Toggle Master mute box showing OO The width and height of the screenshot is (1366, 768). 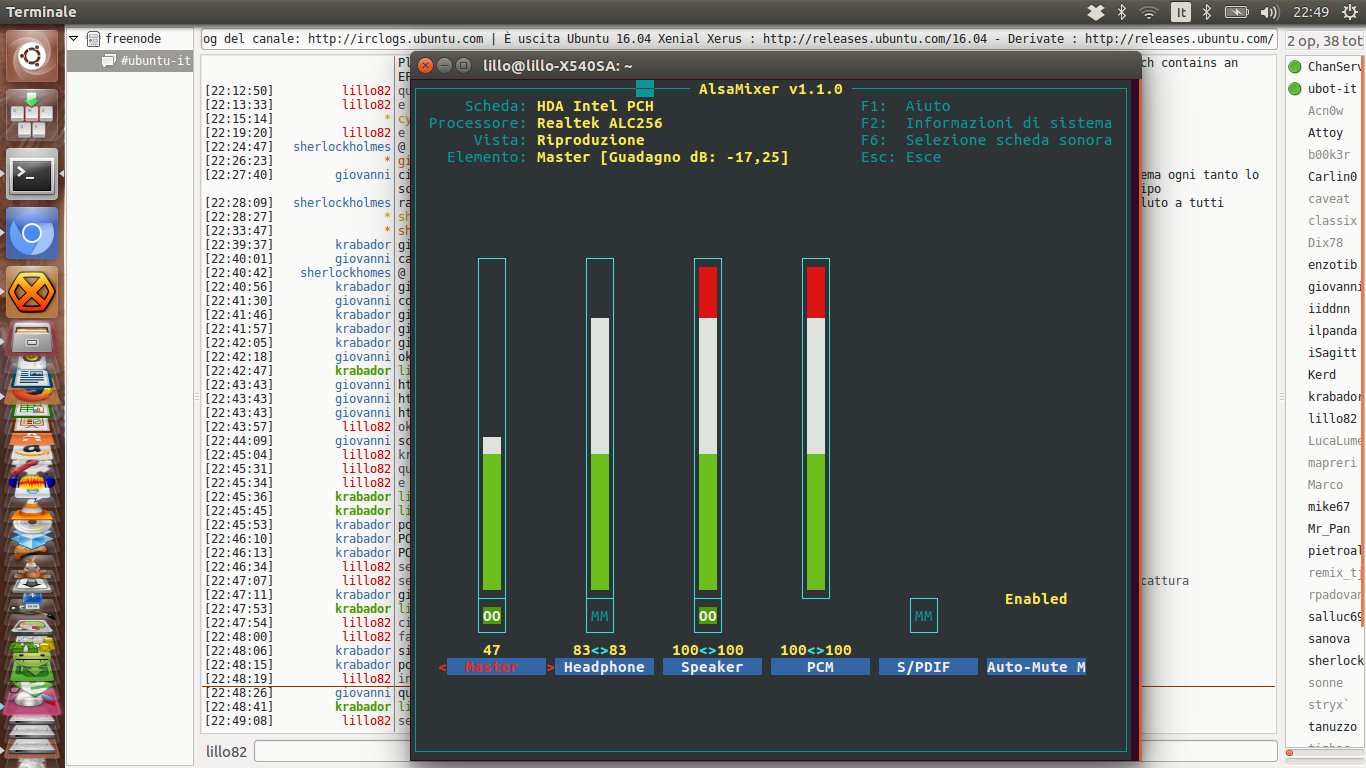point(492,616)
